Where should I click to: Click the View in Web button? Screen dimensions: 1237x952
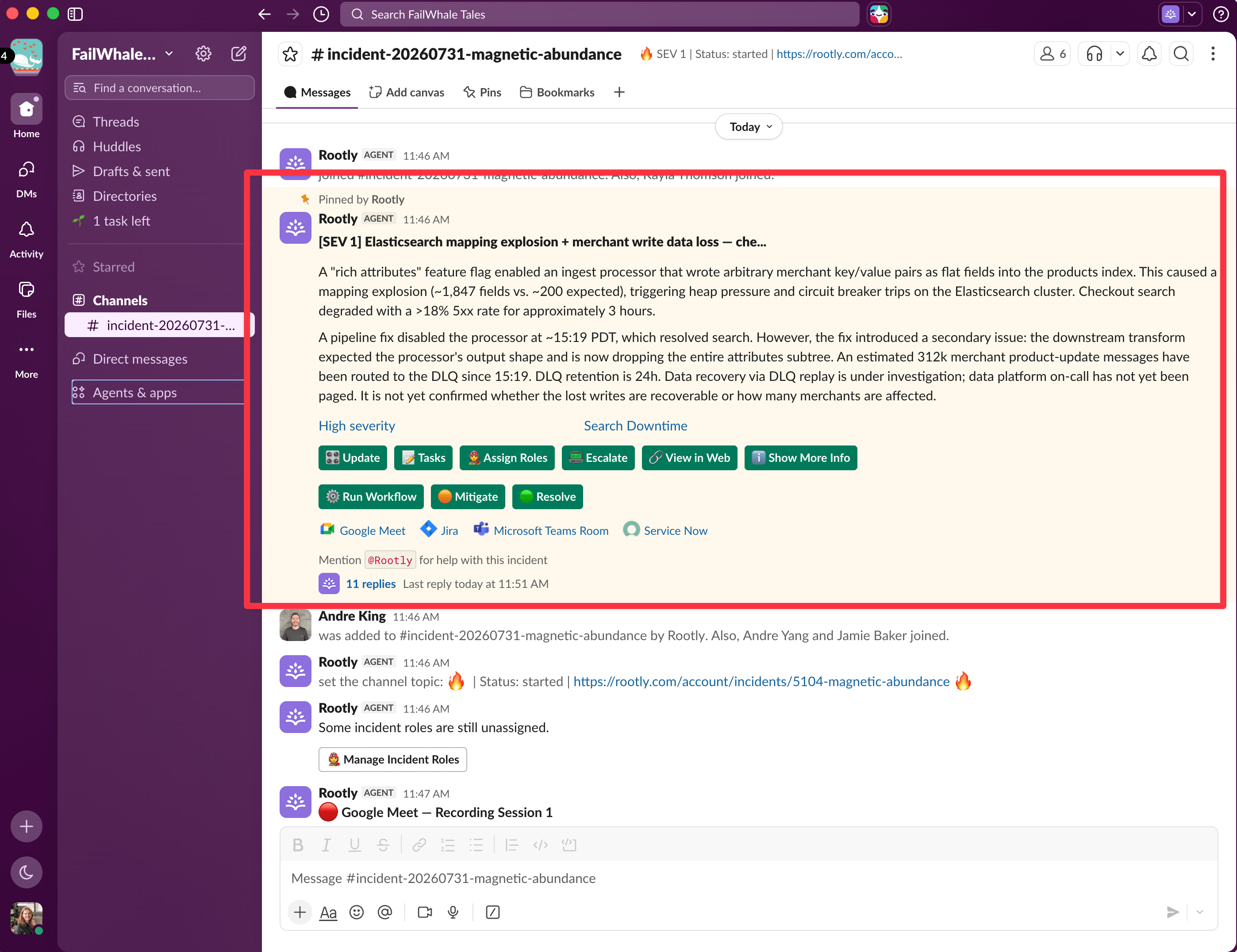point(689,457)
